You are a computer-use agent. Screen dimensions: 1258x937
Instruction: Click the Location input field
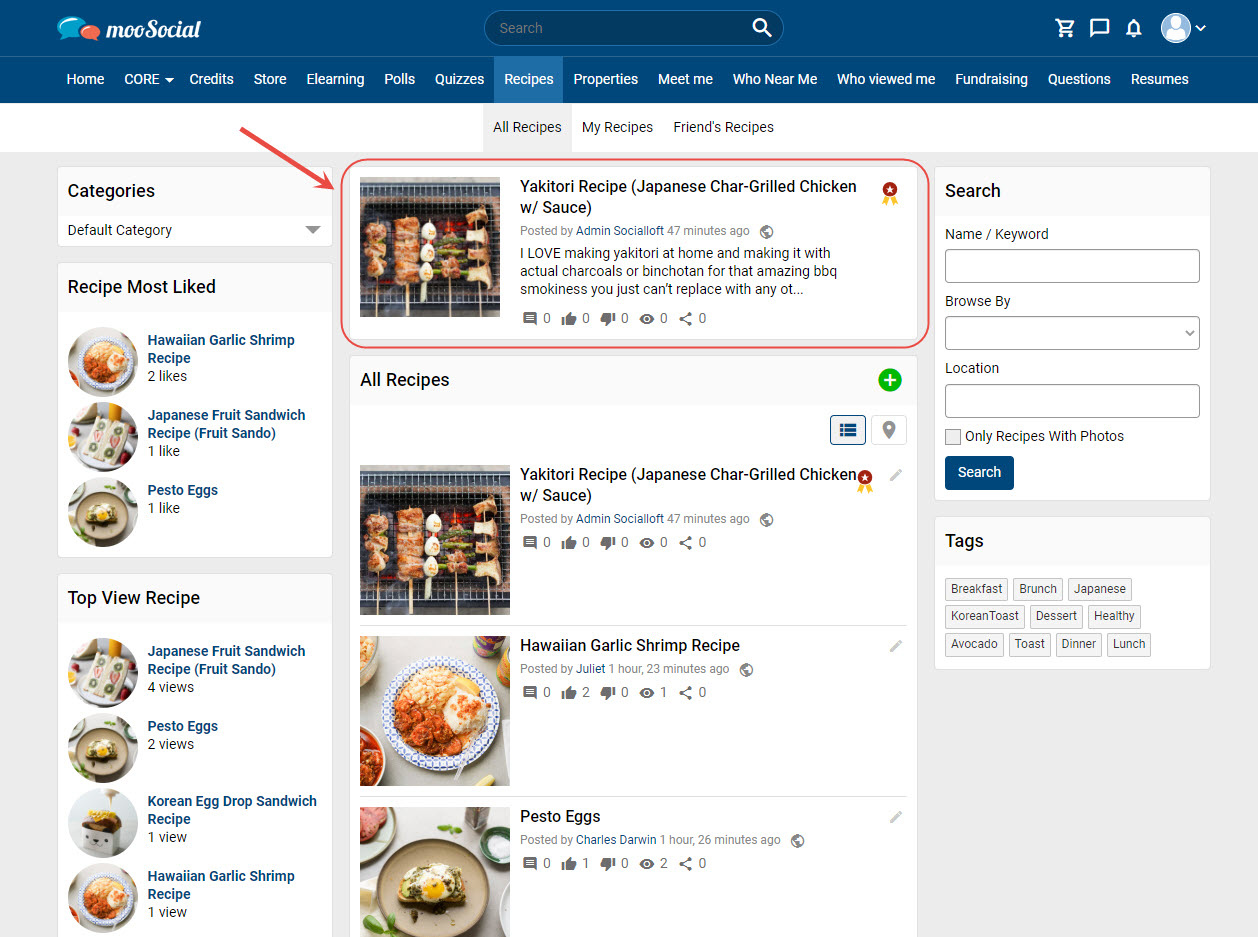coord(1072,401)
